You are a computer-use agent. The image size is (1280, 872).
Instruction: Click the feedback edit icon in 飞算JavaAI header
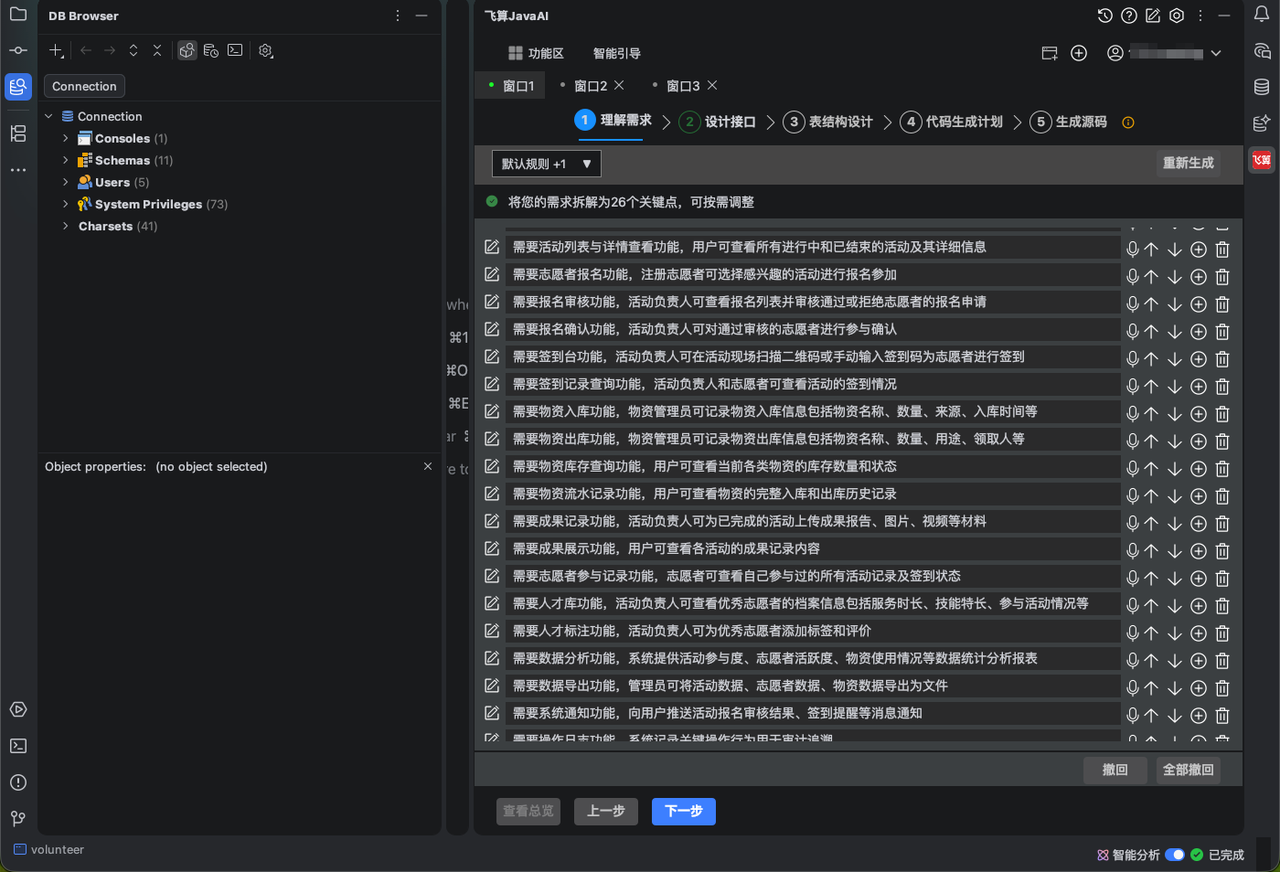[1153, 16]
